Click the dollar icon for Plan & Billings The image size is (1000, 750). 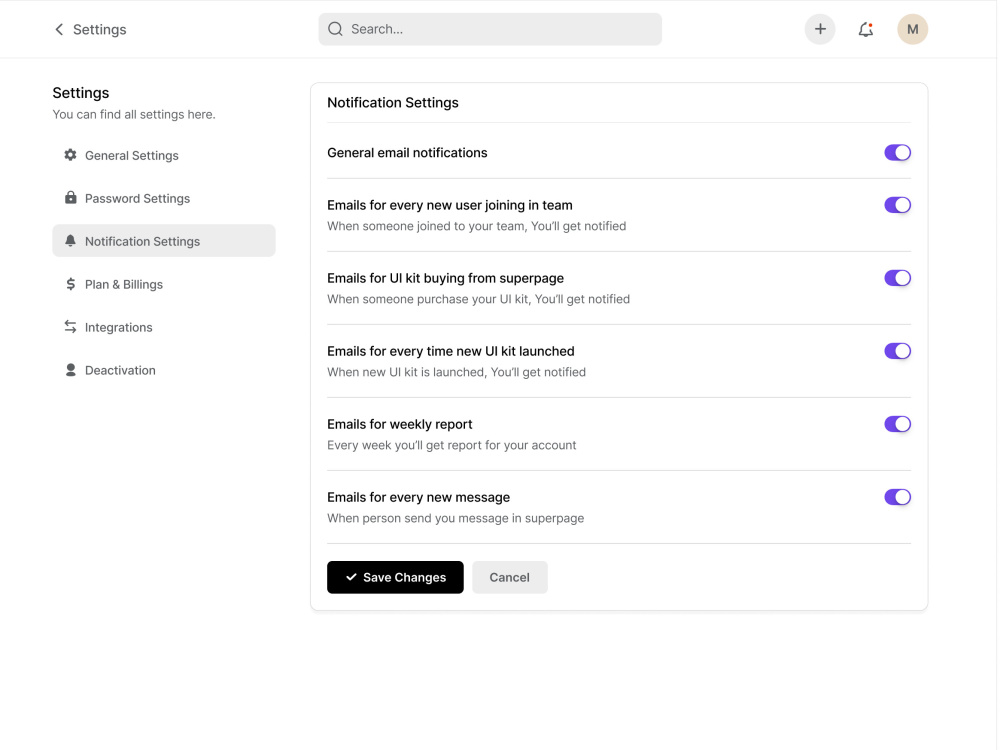point(70,284)
